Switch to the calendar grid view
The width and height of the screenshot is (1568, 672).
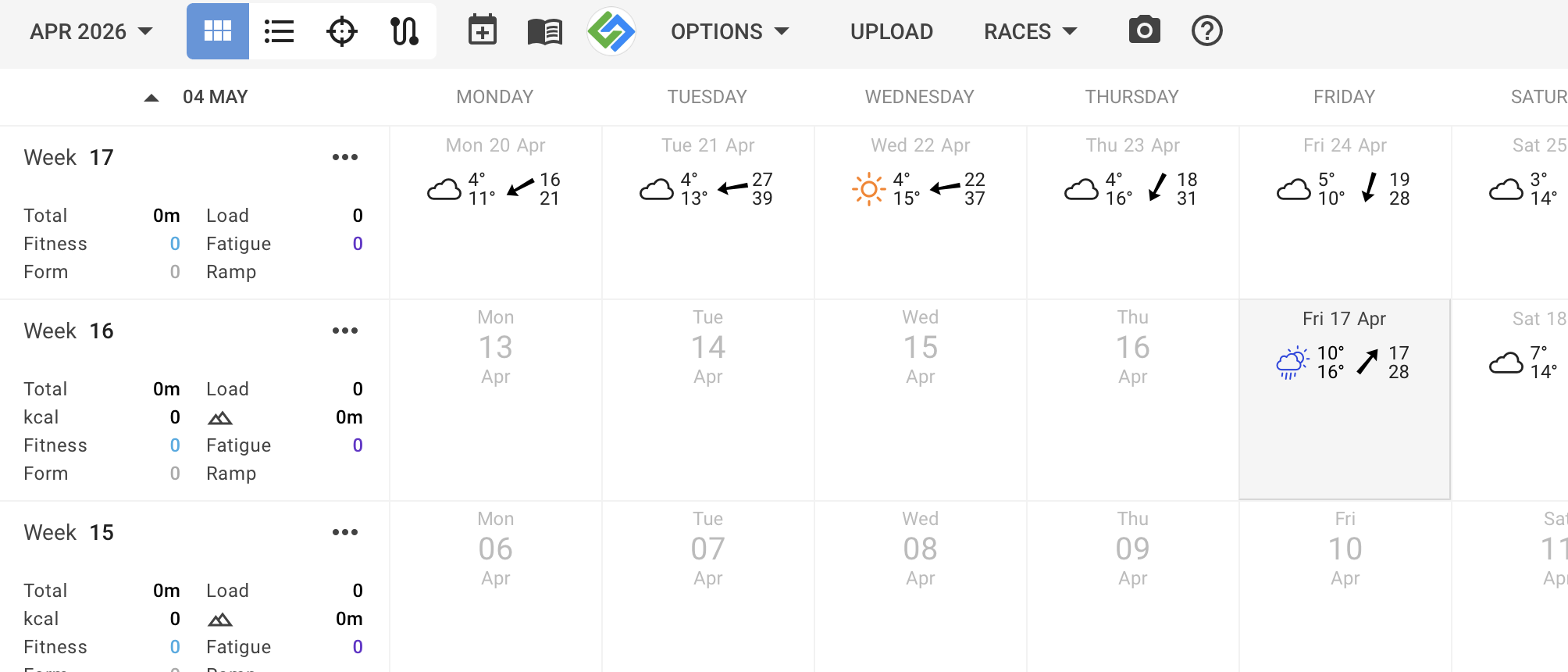(217, 31)
